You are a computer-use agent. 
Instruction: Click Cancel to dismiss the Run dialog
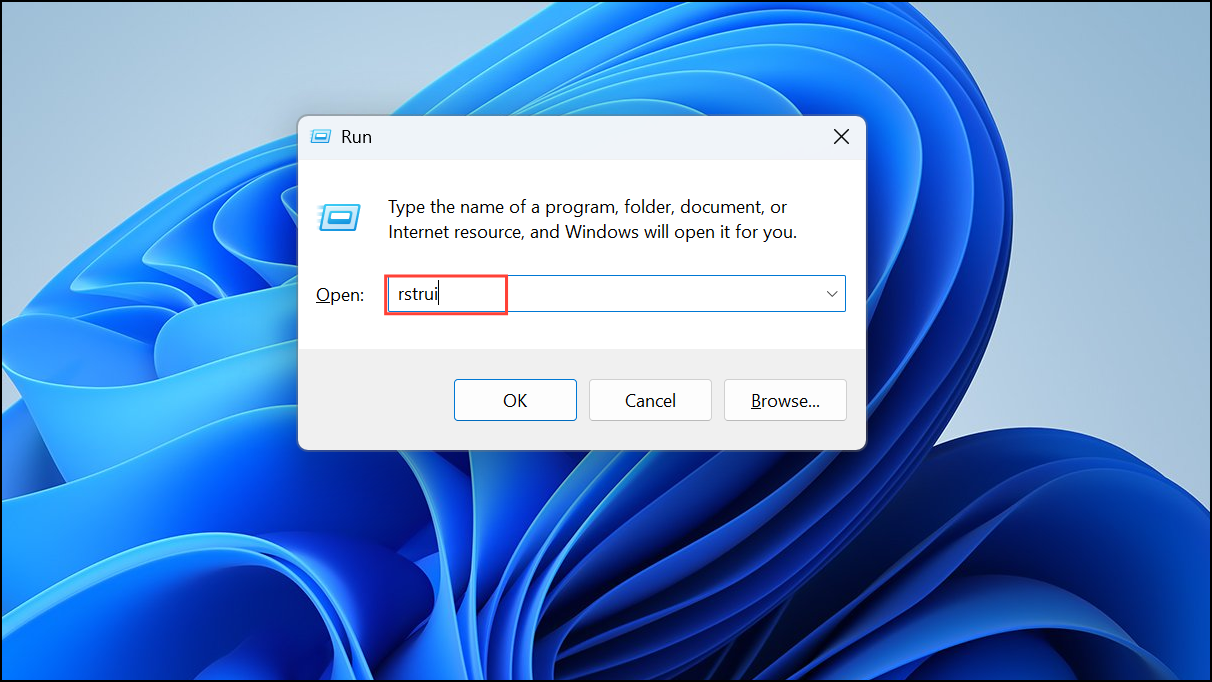(x=650, y=400)
